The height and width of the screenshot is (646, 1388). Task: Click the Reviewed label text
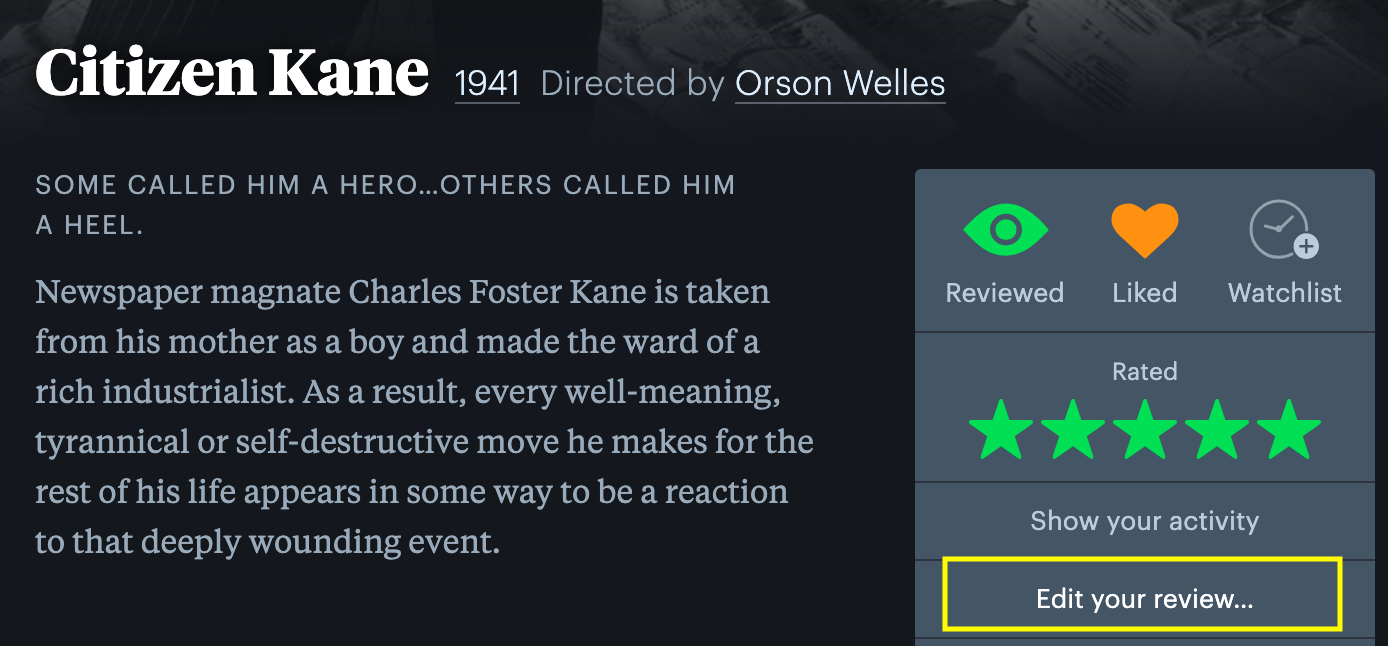click(x=1005, y=293)
